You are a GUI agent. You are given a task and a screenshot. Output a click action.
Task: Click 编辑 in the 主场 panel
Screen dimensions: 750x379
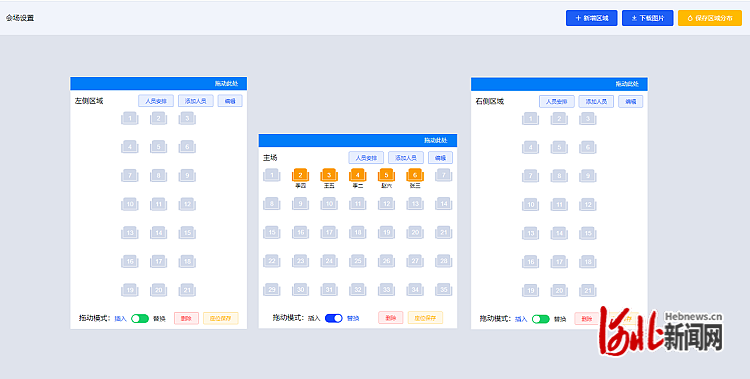pyautogui.click(x=440, y=158)
